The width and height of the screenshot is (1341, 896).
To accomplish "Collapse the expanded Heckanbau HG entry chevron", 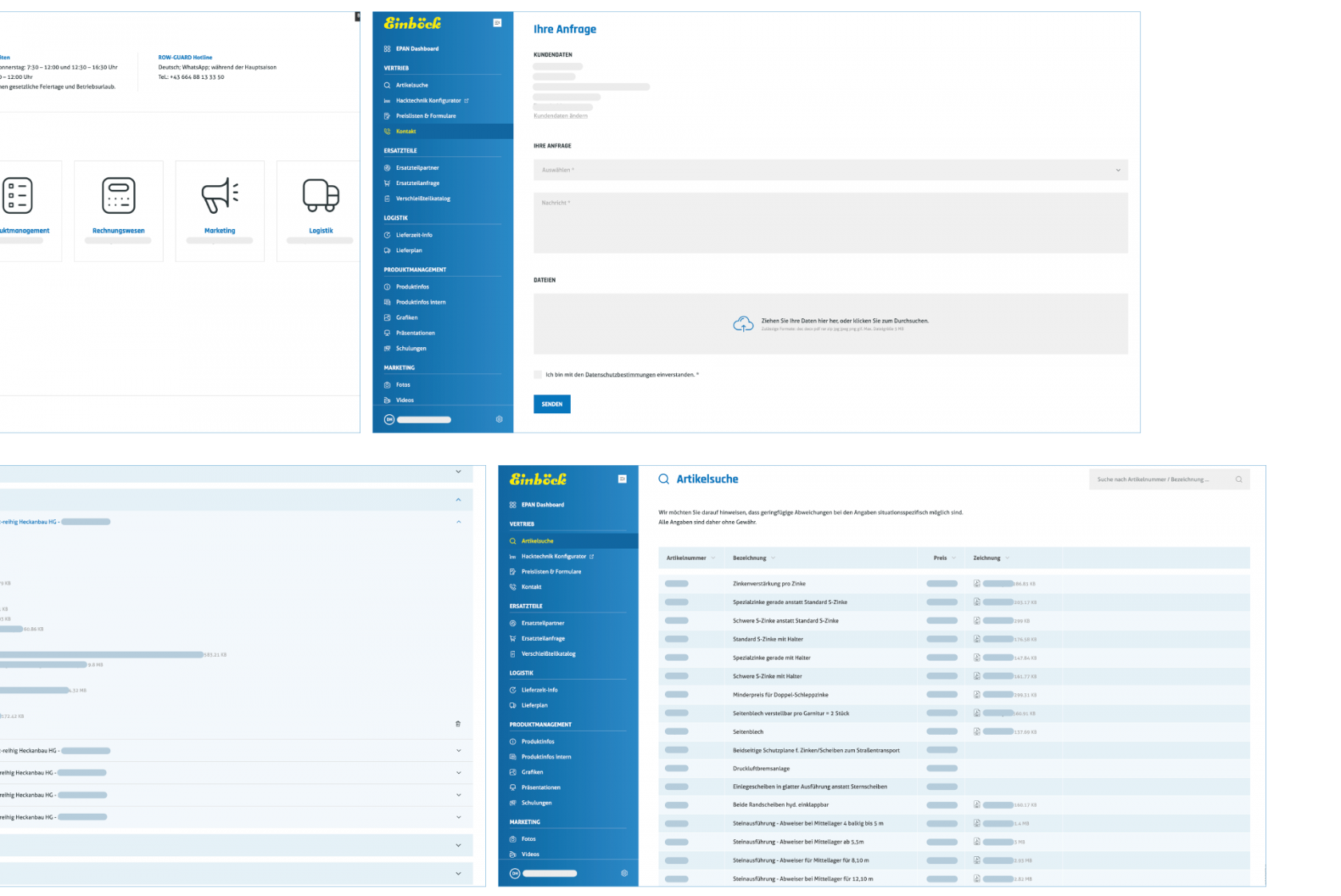I will (x=458, y=522).
